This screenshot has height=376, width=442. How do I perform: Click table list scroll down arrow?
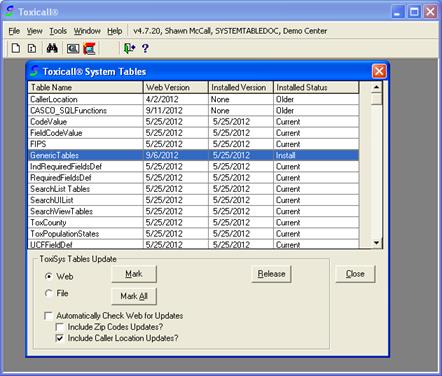[377, 243]
